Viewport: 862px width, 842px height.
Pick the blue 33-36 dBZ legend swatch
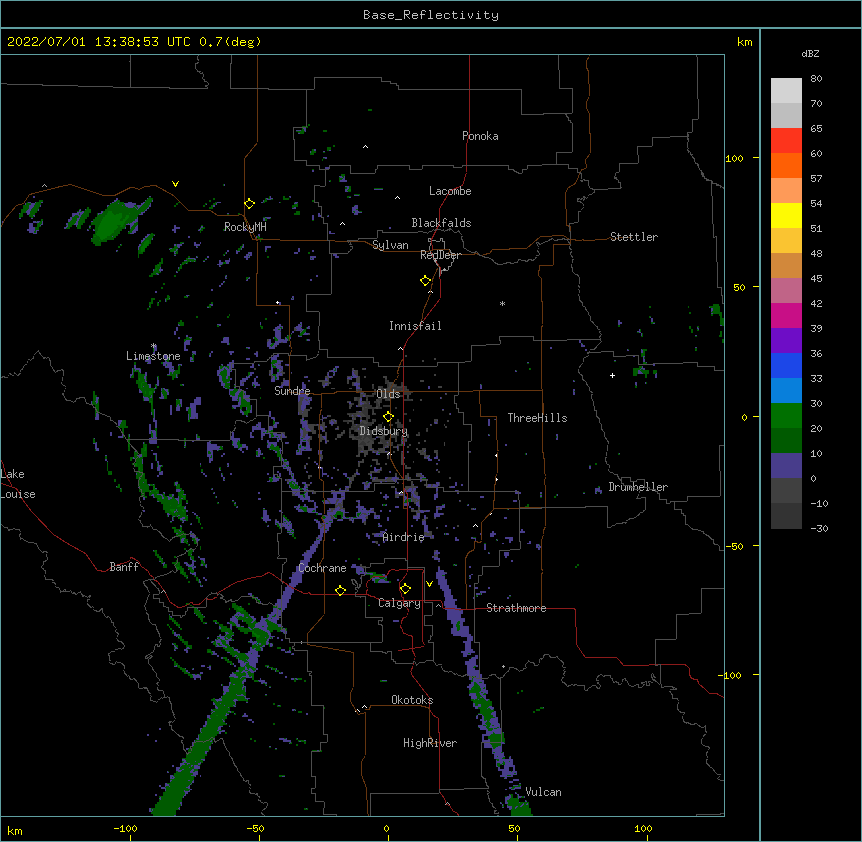coord(786,365)
